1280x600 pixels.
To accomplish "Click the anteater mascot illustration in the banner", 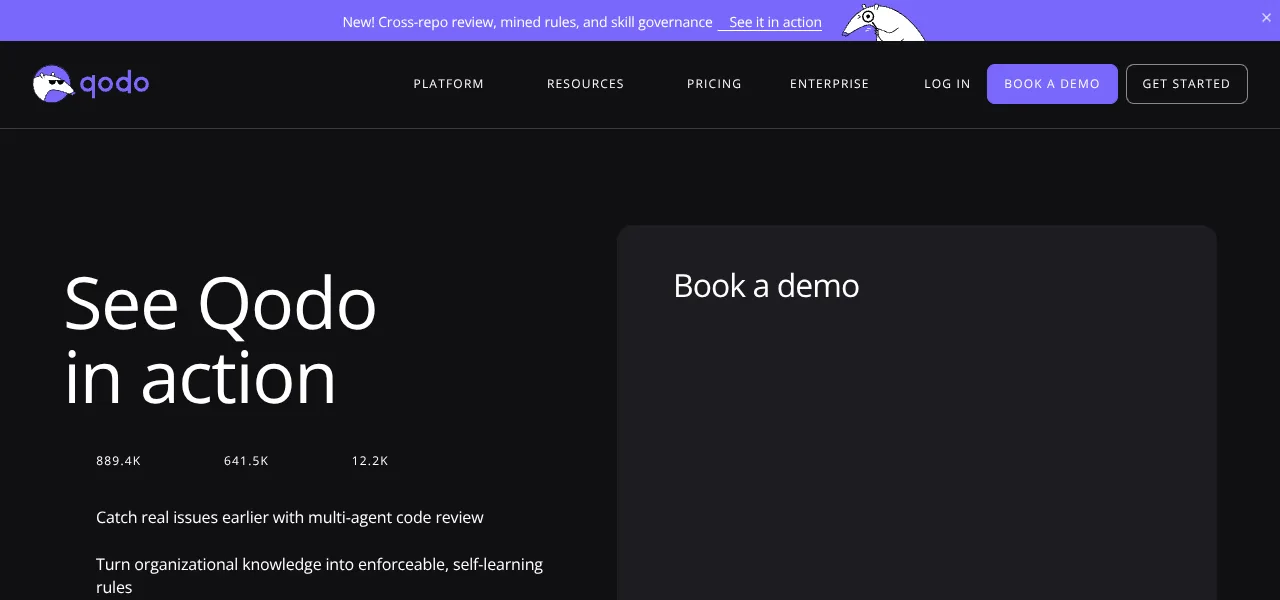I will tap(883, 22).
